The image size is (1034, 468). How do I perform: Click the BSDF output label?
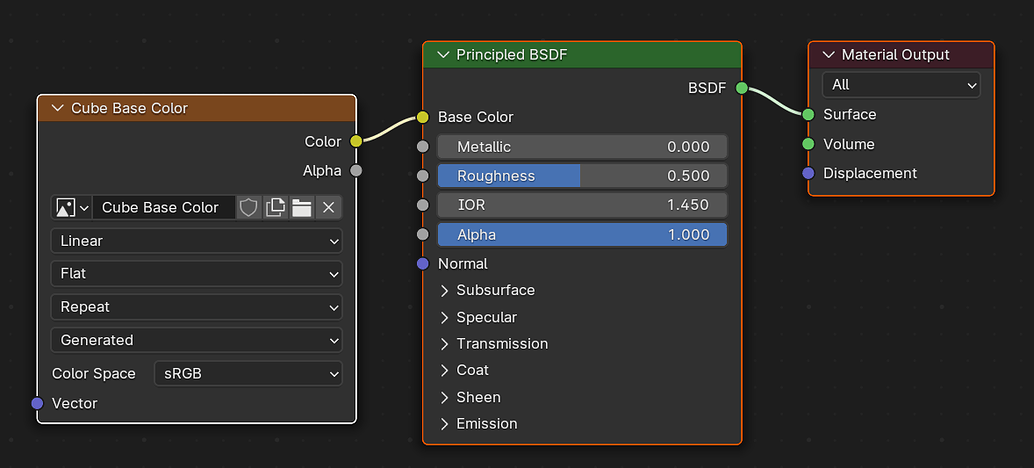tap(707, 88)
